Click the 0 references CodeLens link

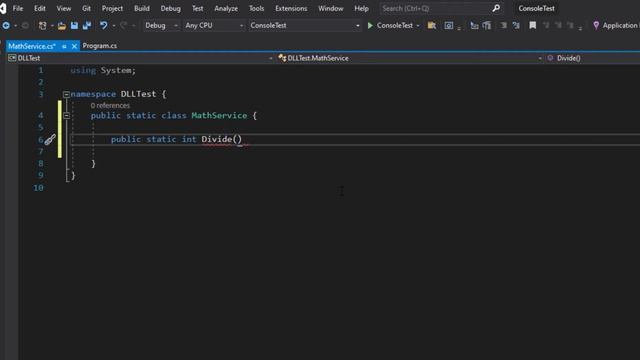(110, 105)
